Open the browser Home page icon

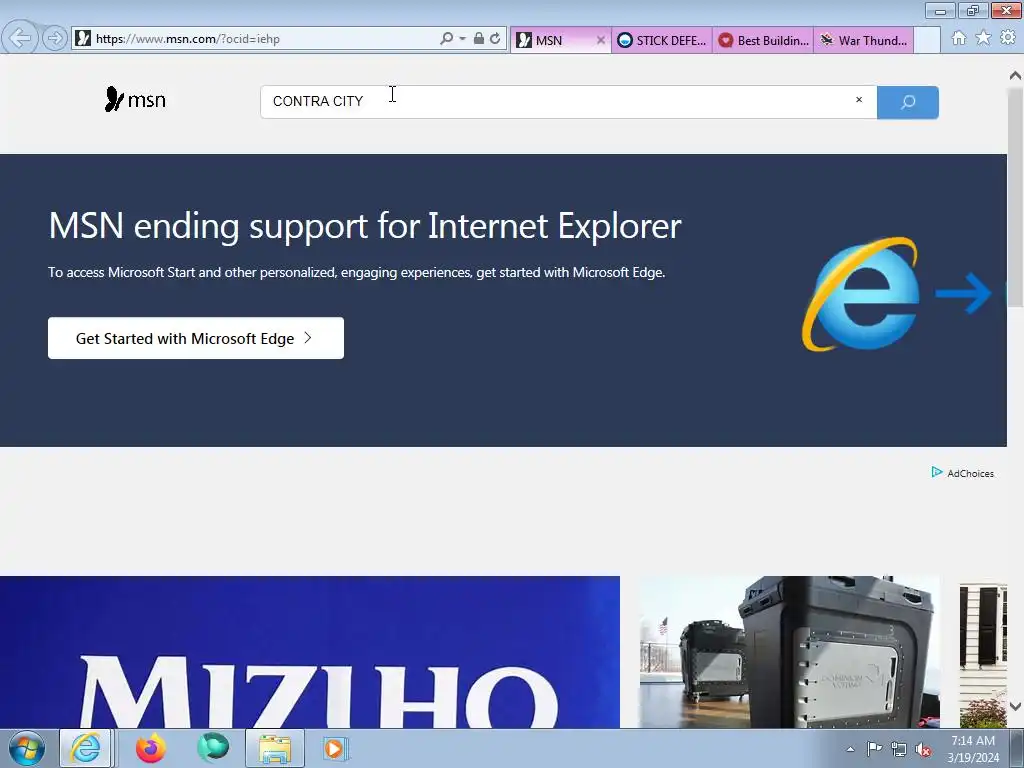959,39
